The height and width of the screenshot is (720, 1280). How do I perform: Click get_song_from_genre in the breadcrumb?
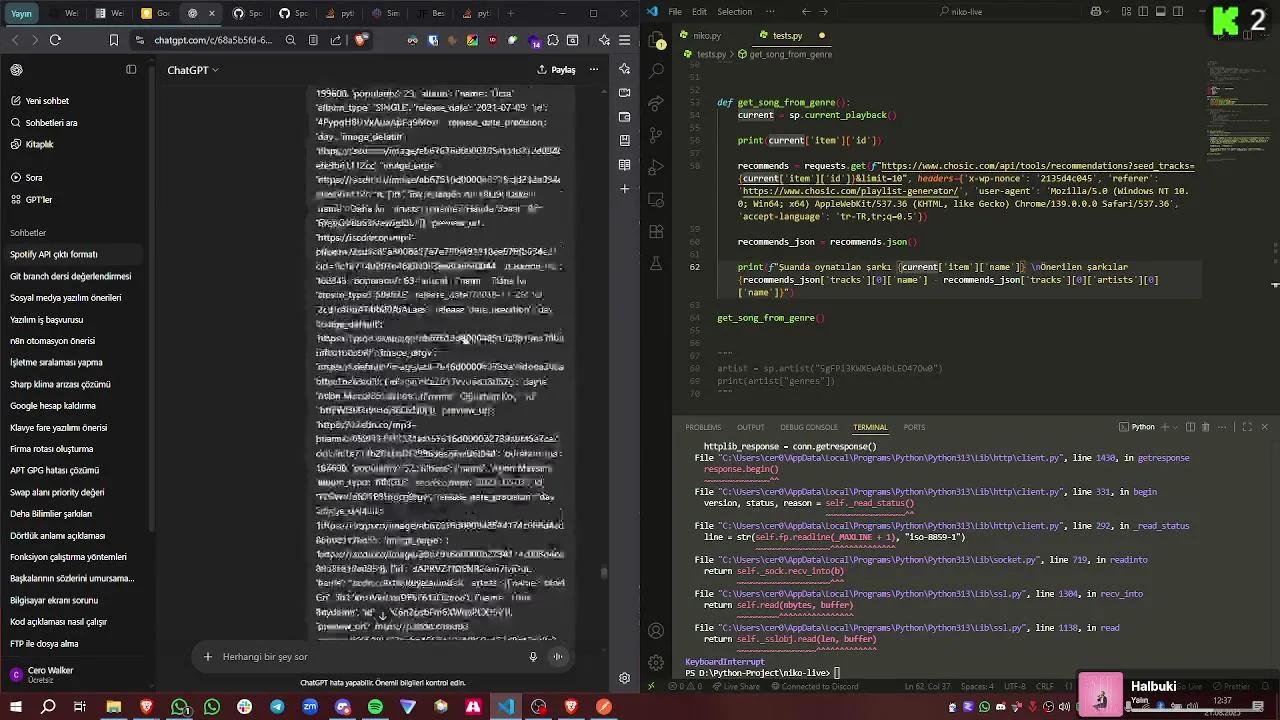tap(790, 54)
